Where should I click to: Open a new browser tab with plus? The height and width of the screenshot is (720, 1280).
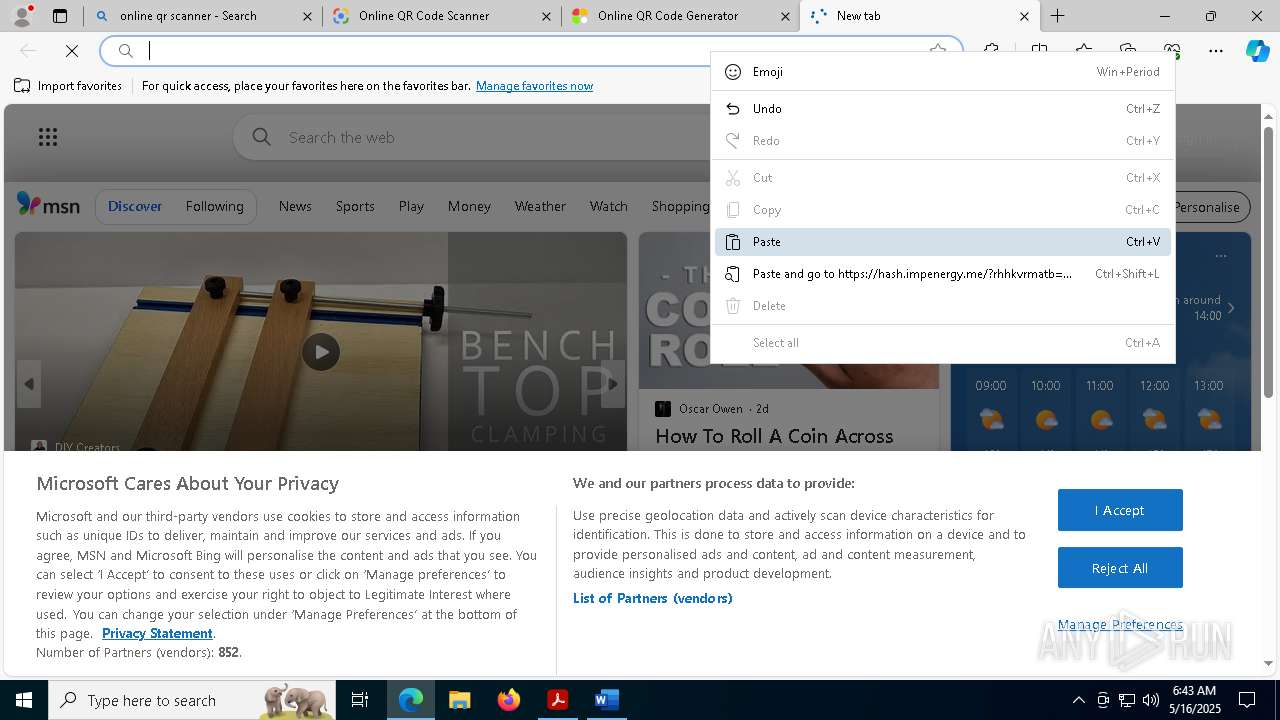pos(1057,16)
